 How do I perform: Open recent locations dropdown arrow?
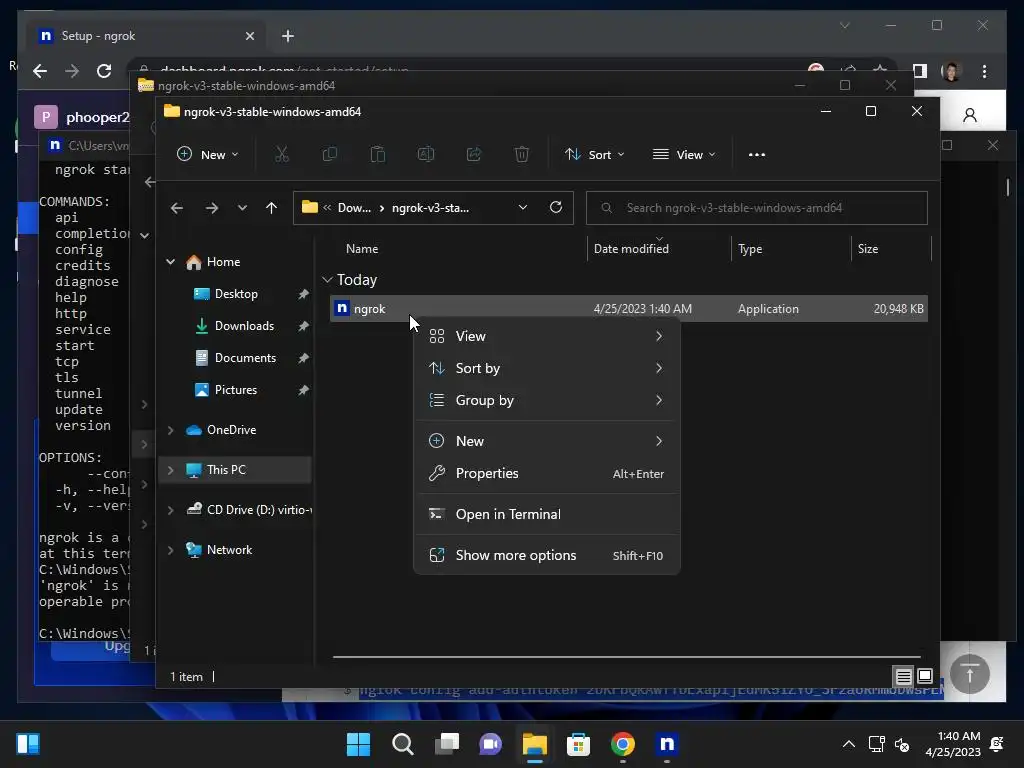click(242, 208)
